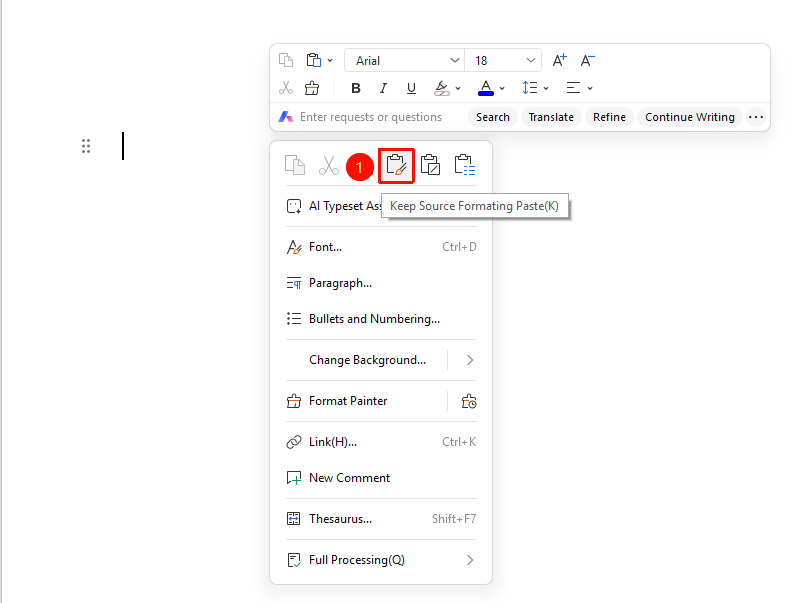Open the highlight color dropdown arrow
Viewport: 802px width, 603px height.
coord(458,88)
